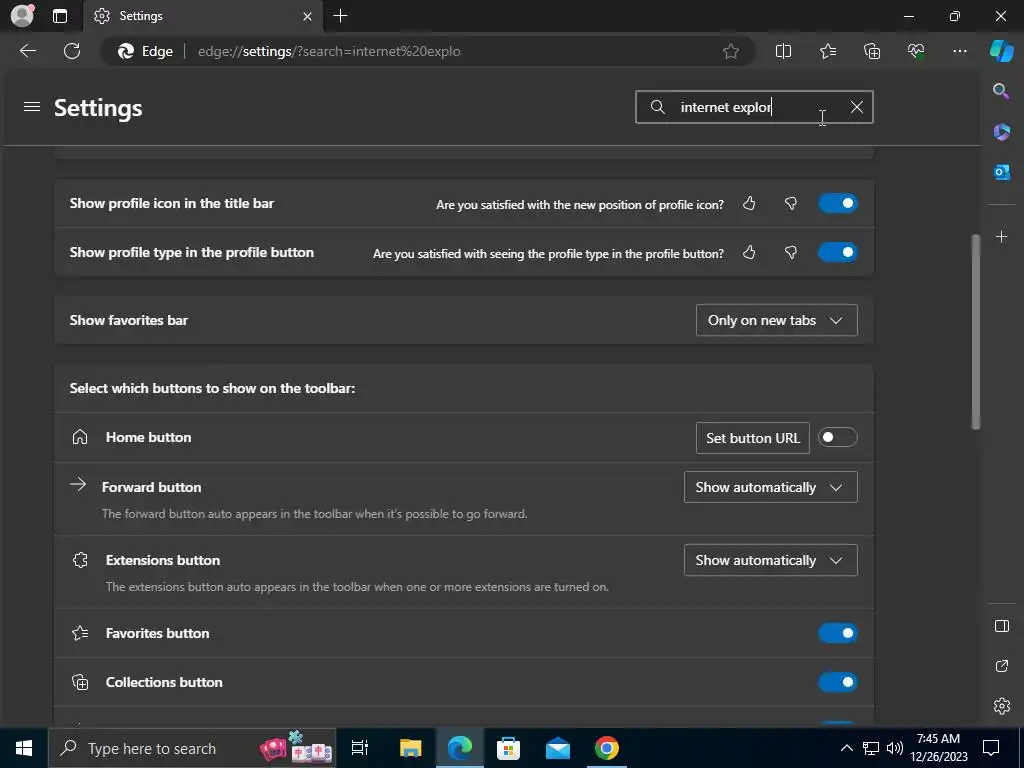Open the Favorites toolbar button
1024x768 pixels.
tap(827, 51)
